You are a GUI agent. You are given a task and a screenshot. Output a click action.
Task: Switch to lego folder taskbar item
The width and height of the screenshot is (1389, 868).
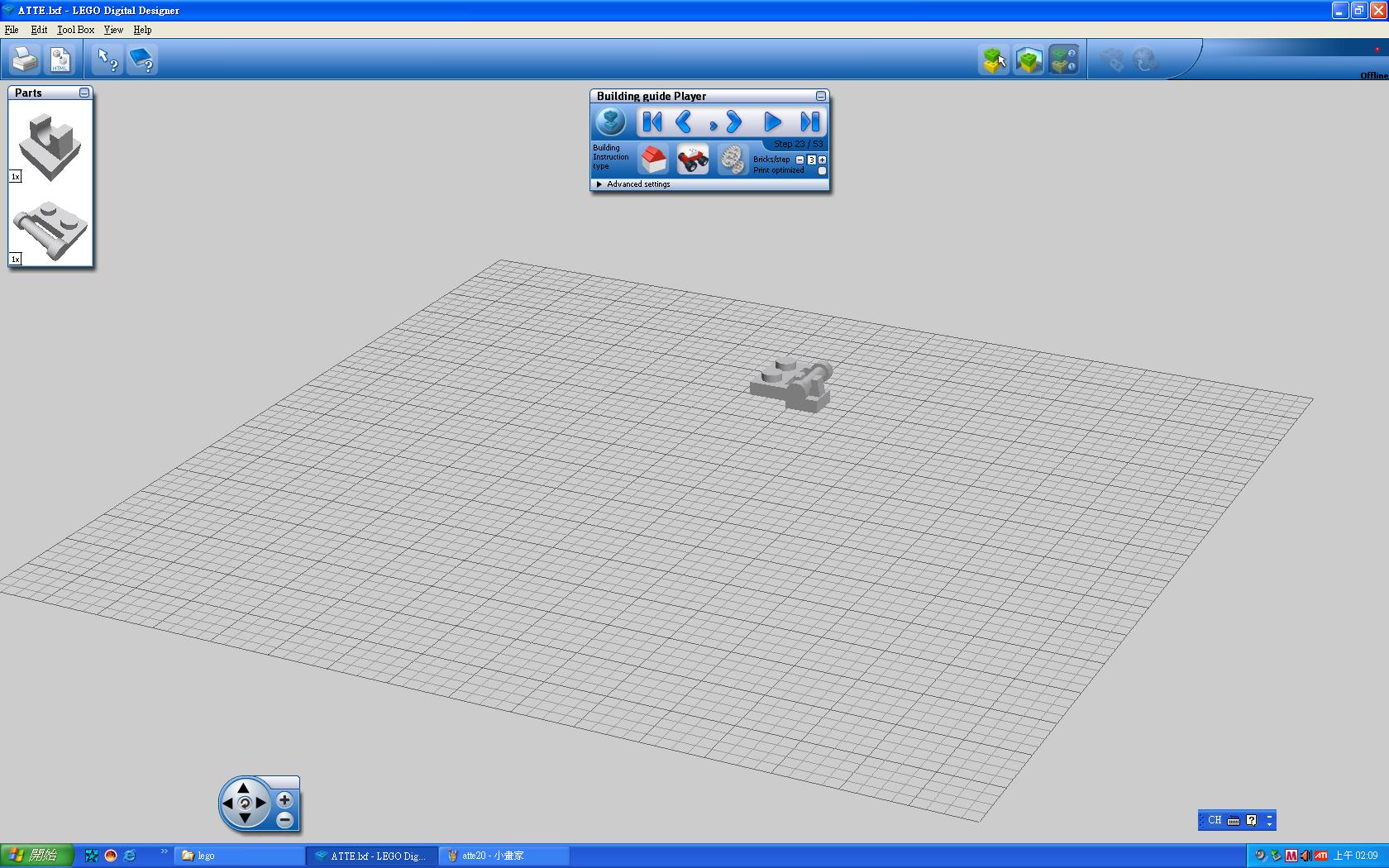[240, 856]
